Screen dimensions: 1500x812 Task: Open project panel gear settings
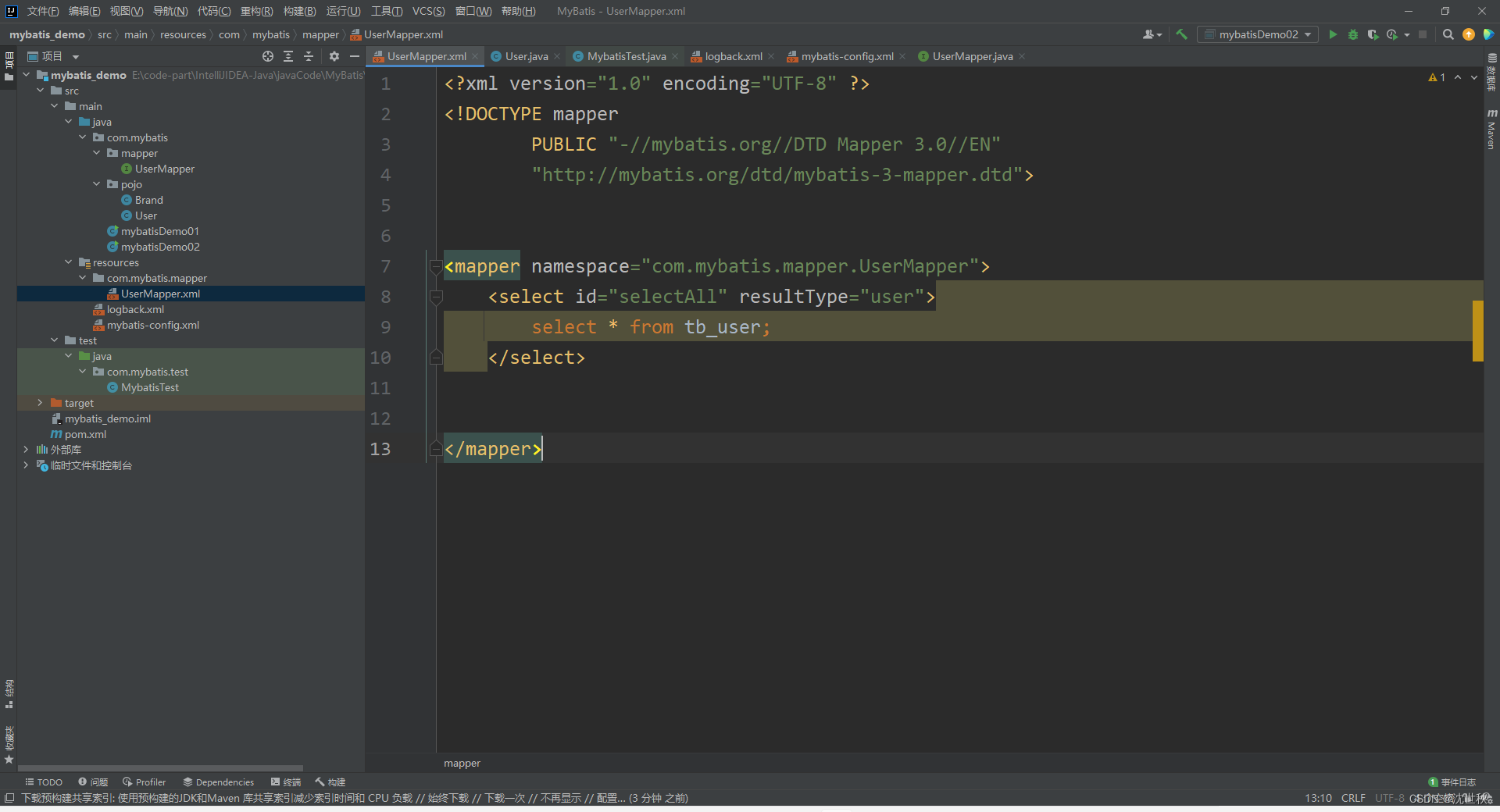[x=334, y=56]
